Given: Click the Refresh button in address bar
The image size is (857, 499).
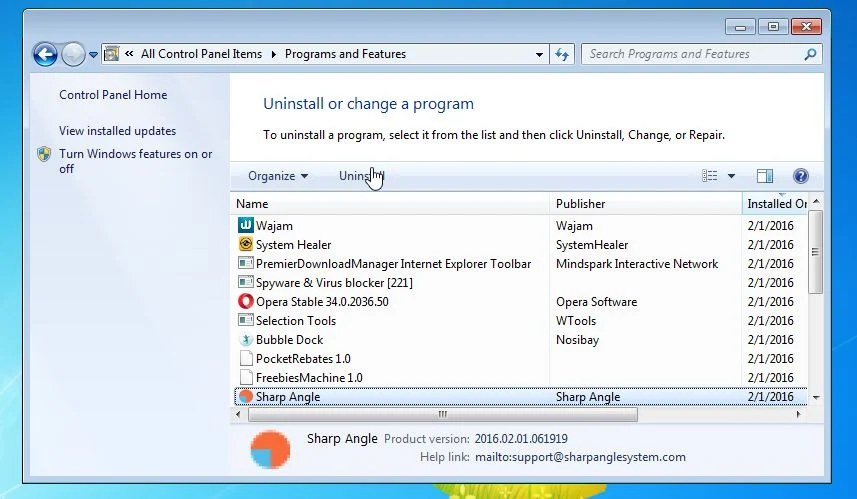Looking at the screenshot, I should (562, 54).
